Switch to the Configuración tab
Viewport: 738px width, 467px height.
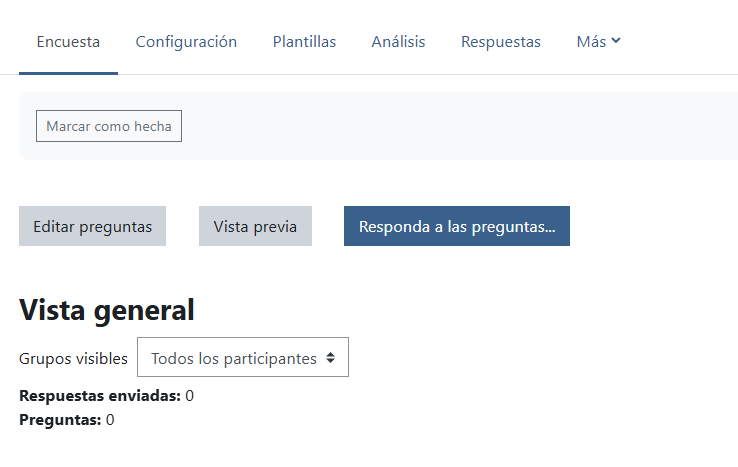(186, 42)
